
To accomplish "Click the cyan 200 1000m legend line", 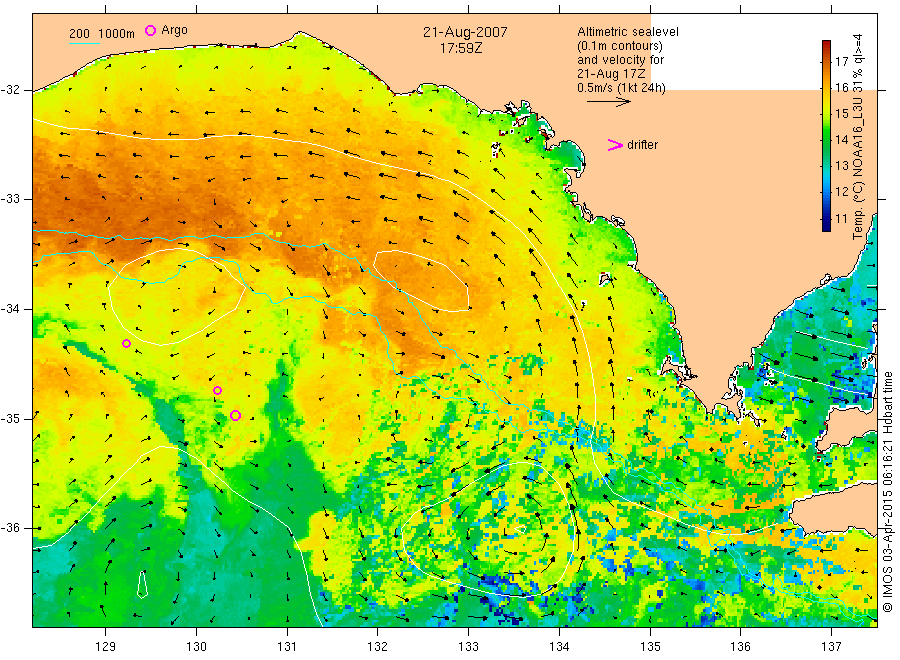I will [x=84, y=43].
